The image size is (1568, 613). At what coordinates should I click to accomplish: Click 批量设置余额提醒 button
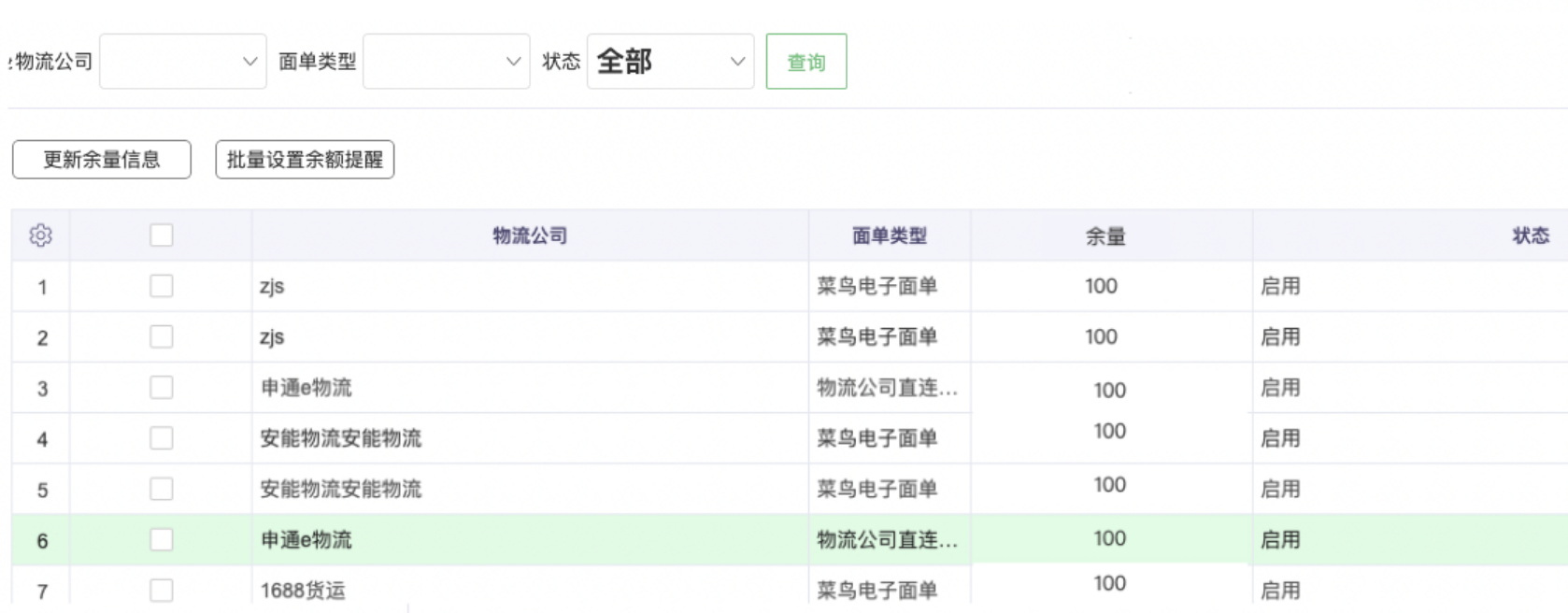click(x=305, y=160)
